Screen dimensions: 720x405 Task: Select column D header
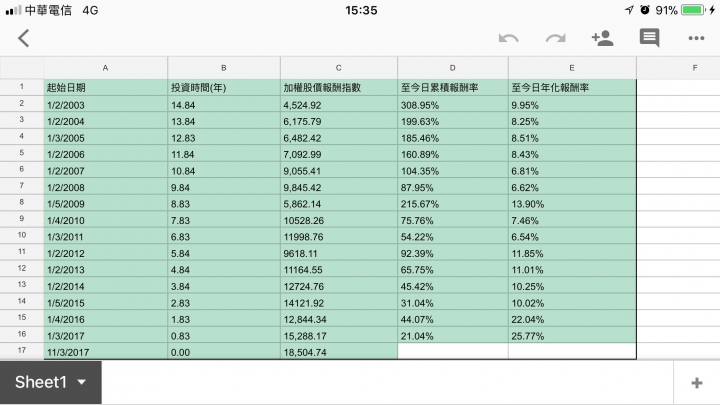click(x=452, y=68)
